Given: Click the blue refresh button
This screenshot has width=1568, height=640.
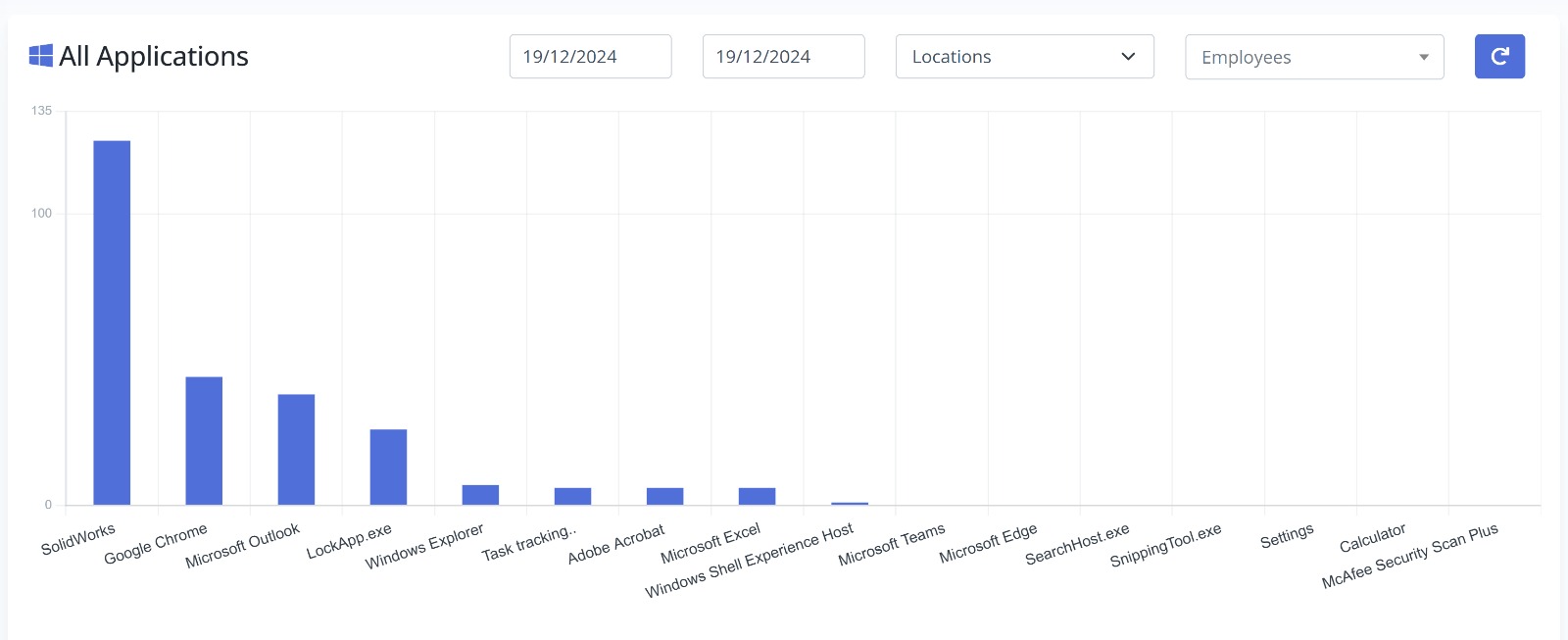Looking at the screenshot, I should tap(1499, 57).
